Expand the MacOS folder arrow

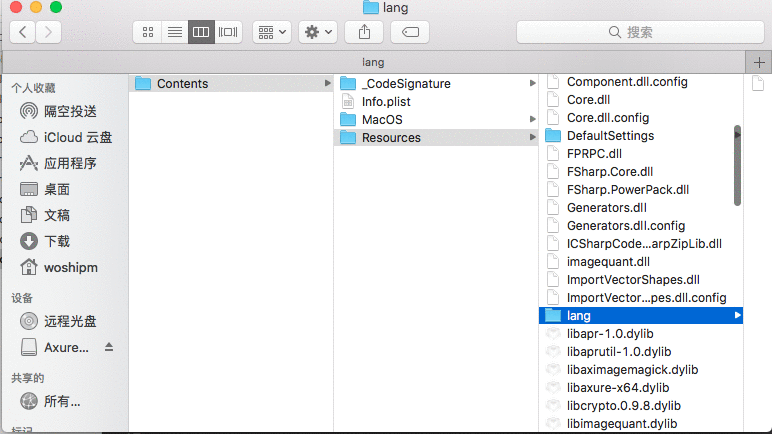pyautogui.click(x=532, y=119)
